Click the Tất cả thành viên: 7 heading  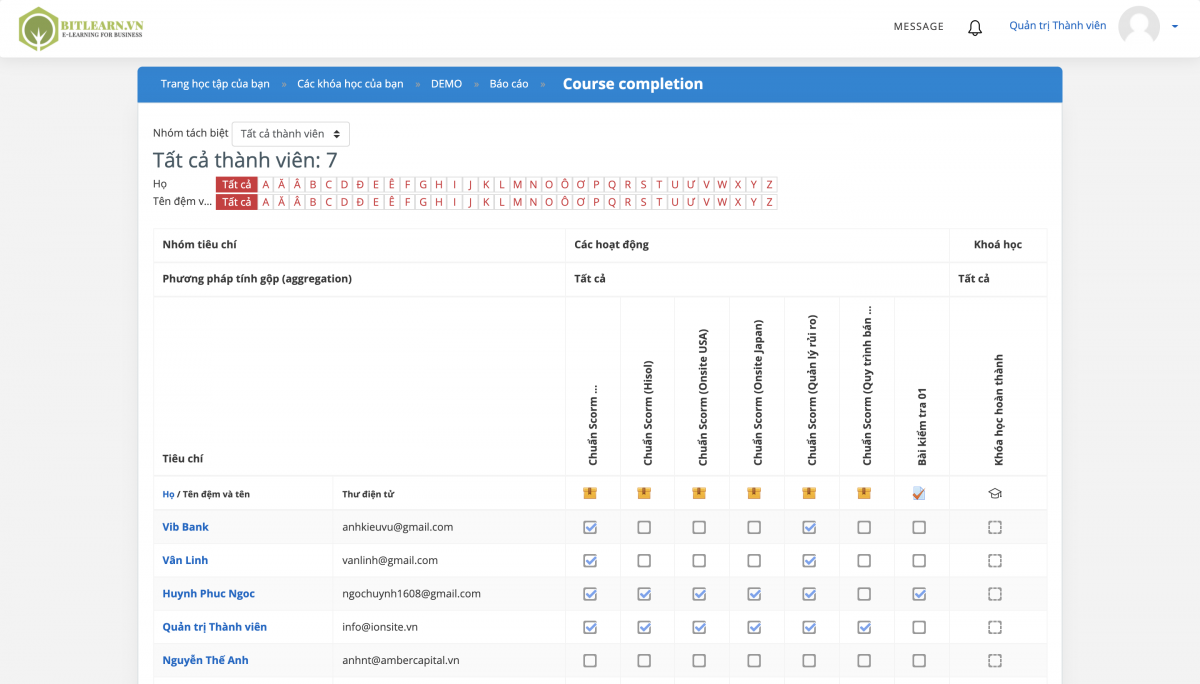pos(245,160)
